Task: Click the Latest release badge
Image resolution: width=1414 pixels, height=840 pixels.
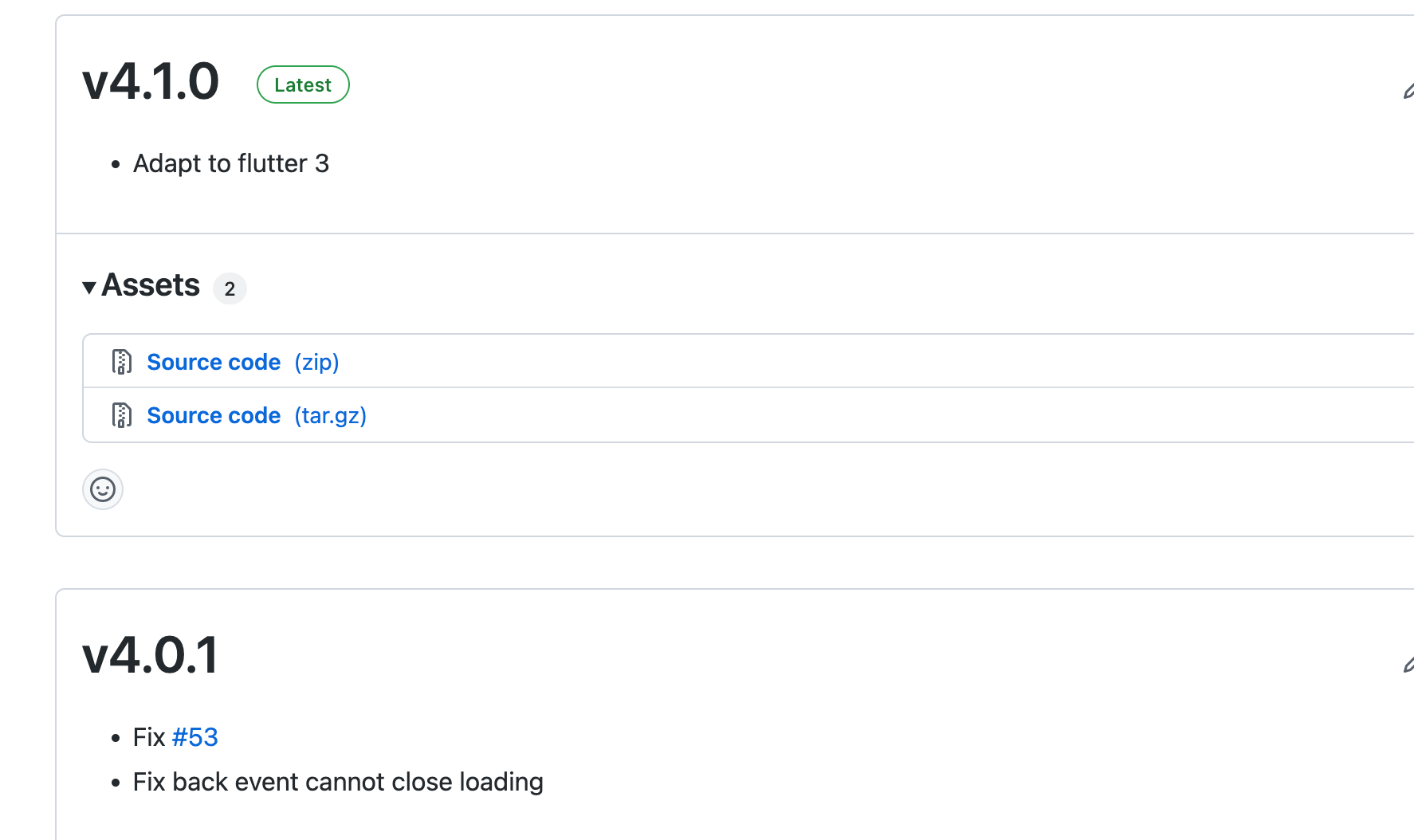Action: (x=303, y=84)
